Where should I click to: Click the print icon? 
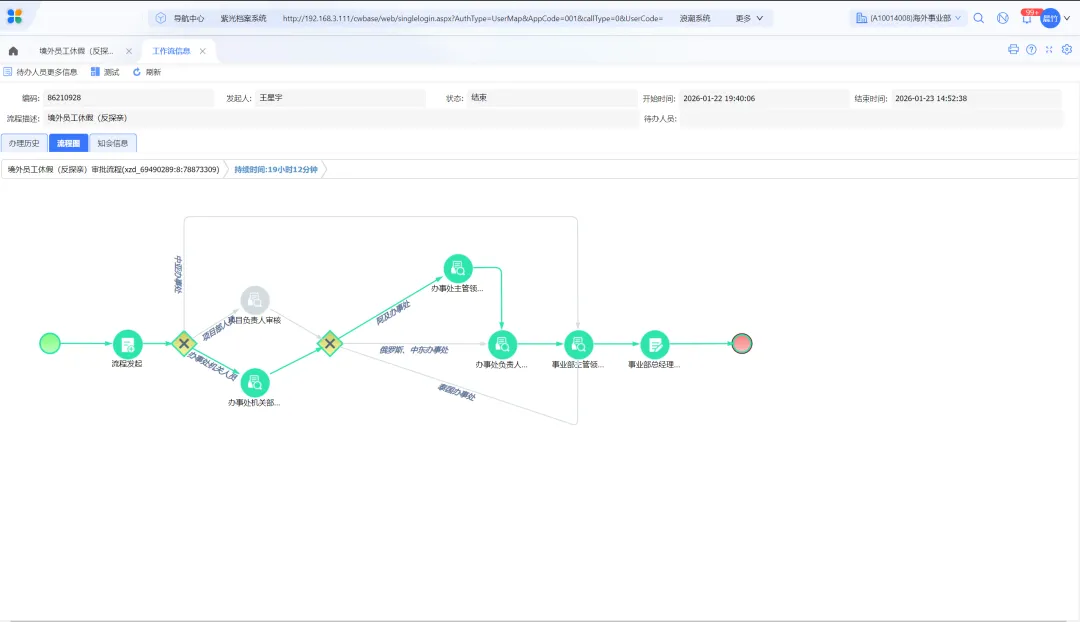tap(1013, 50)
